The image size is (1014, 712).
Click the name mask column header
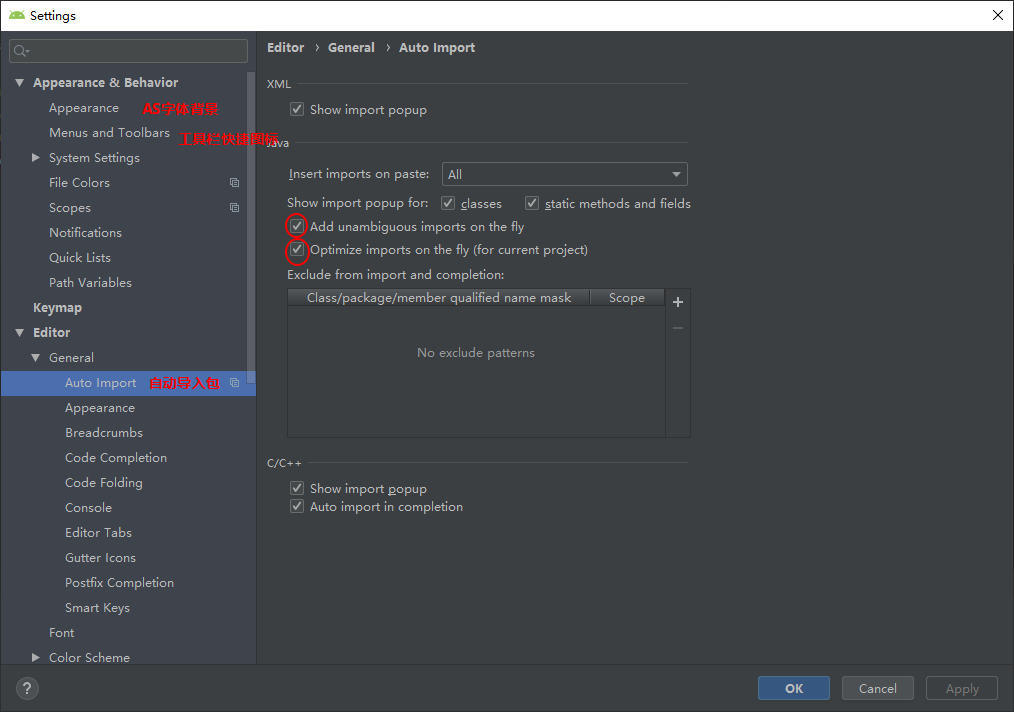pos(439,297)
